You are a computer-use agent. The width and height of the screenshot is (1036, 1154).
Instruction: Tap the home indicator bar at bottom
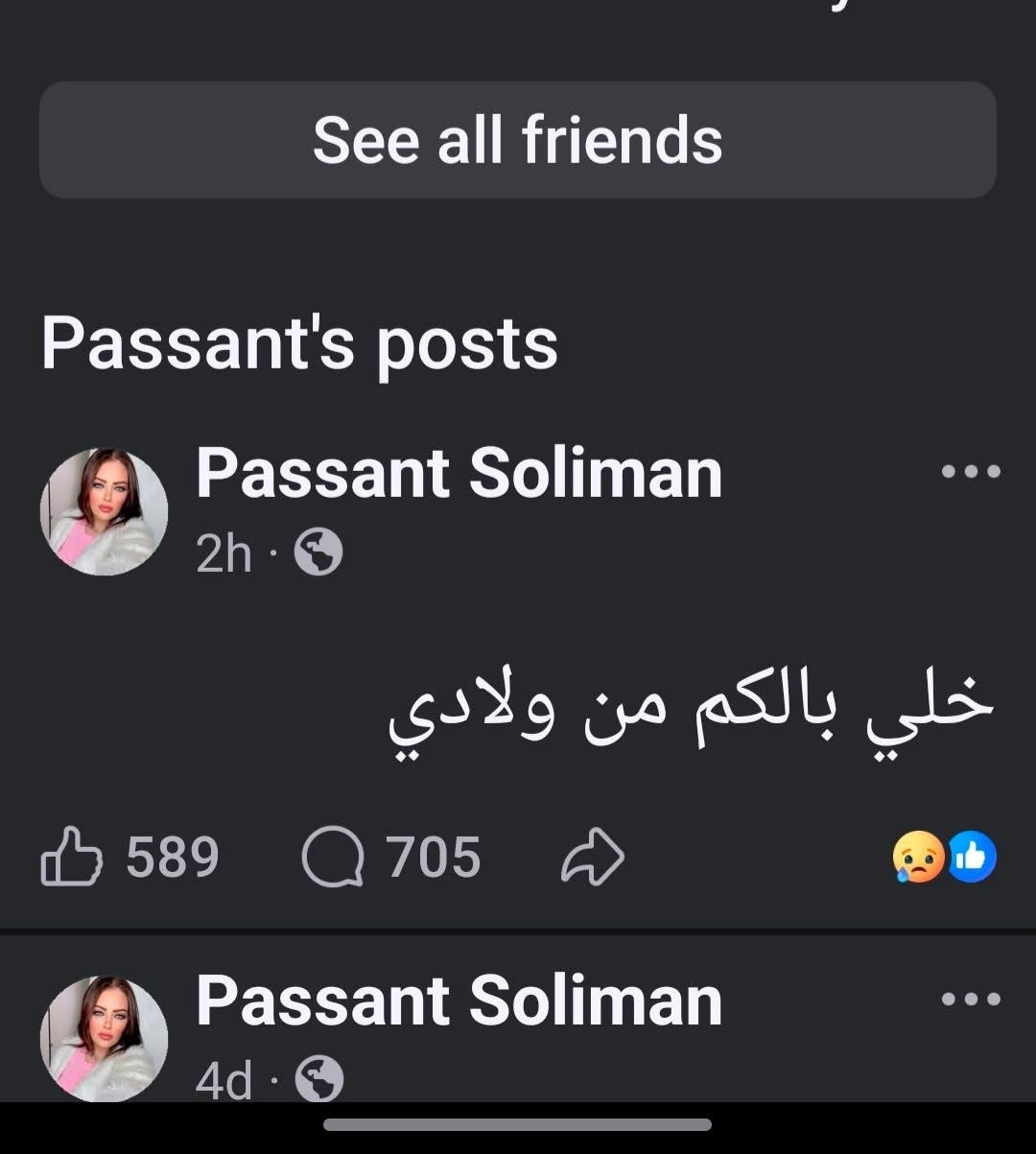tap(517, 1124)
